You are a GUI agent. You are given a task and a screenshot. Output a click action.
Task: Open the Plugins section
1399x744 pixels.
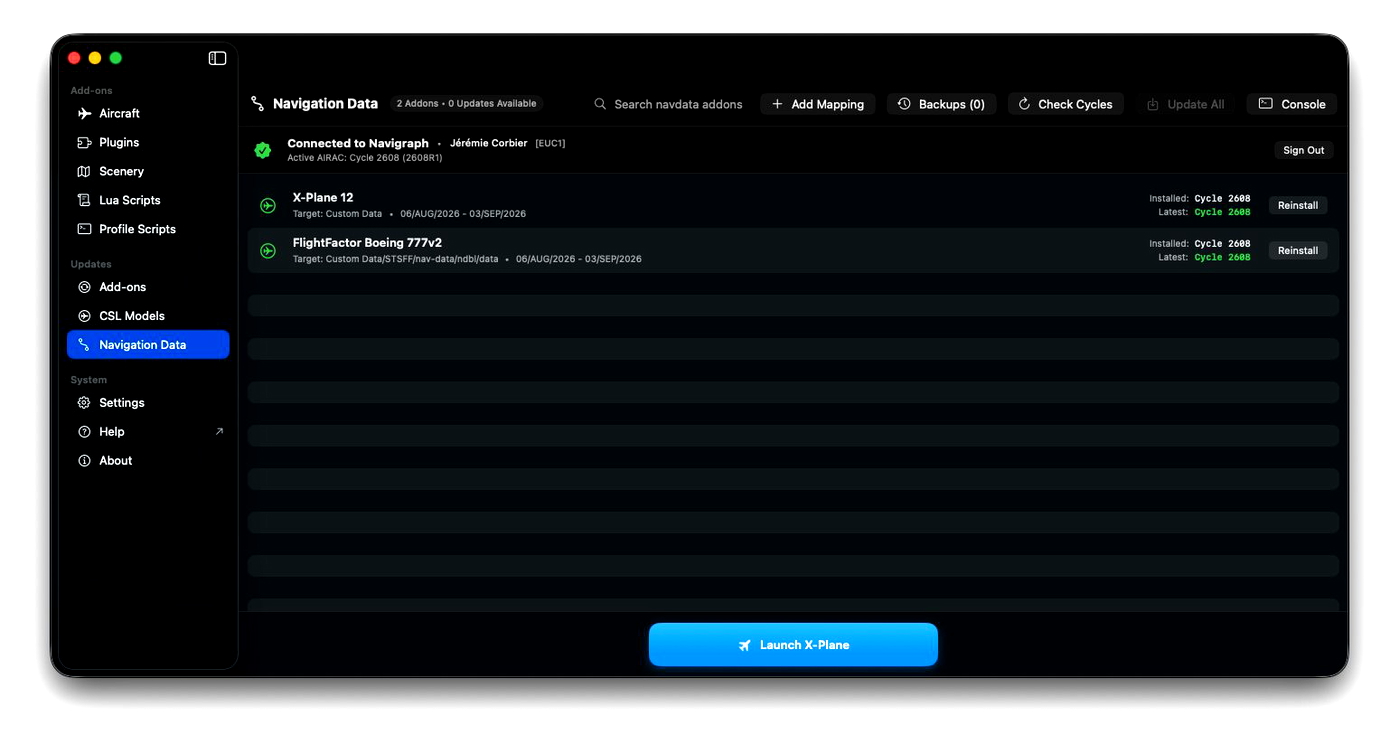148,143
